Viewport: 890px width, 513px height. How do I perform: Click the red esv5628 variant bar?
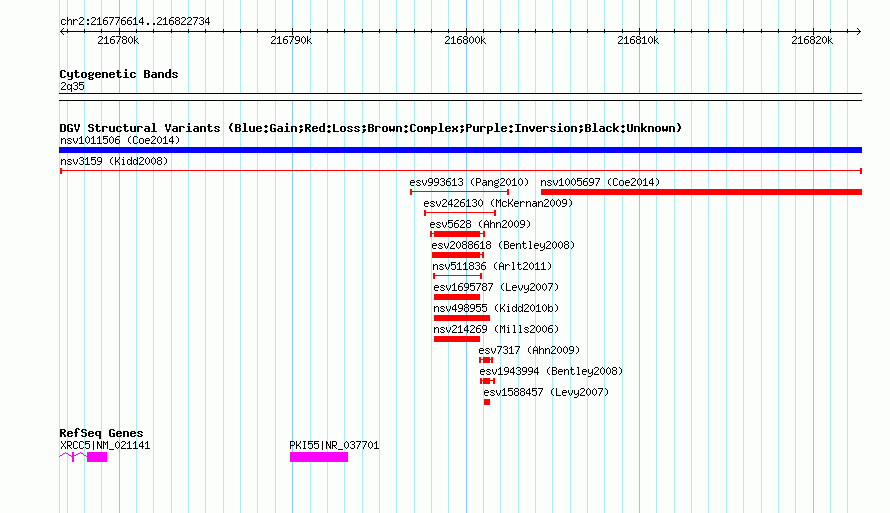click(457, 234)
